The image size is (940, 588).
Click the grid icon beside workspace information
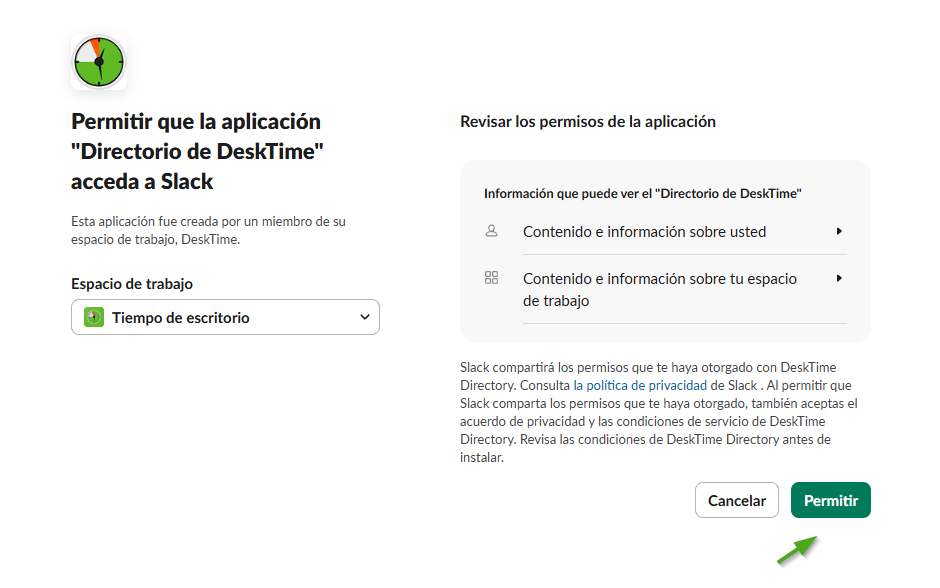tap(491, 278)
